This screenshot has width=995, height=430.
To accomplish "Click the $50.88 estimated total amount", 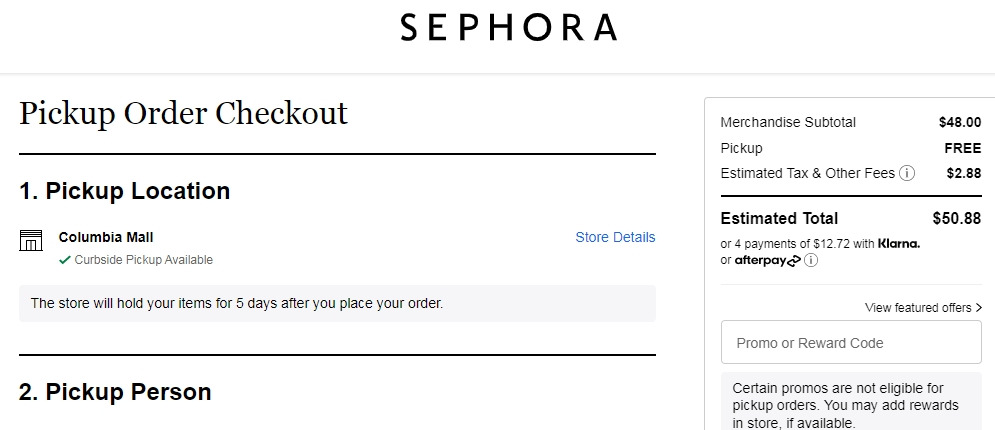I will (x=956, y=218).
